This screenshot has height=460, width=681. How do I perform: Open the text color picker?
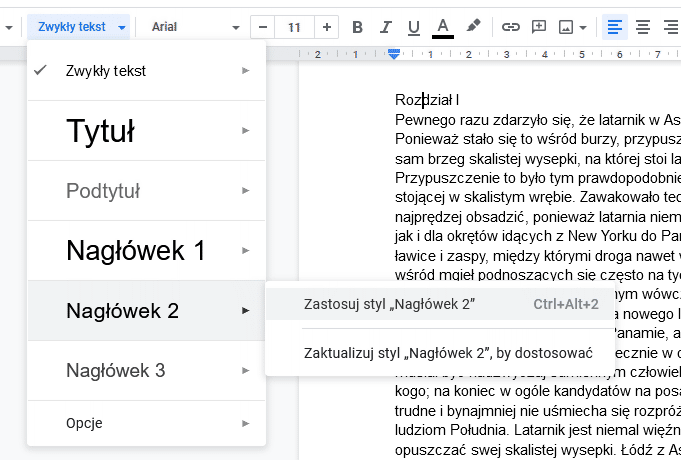click(x=443, y=27)
